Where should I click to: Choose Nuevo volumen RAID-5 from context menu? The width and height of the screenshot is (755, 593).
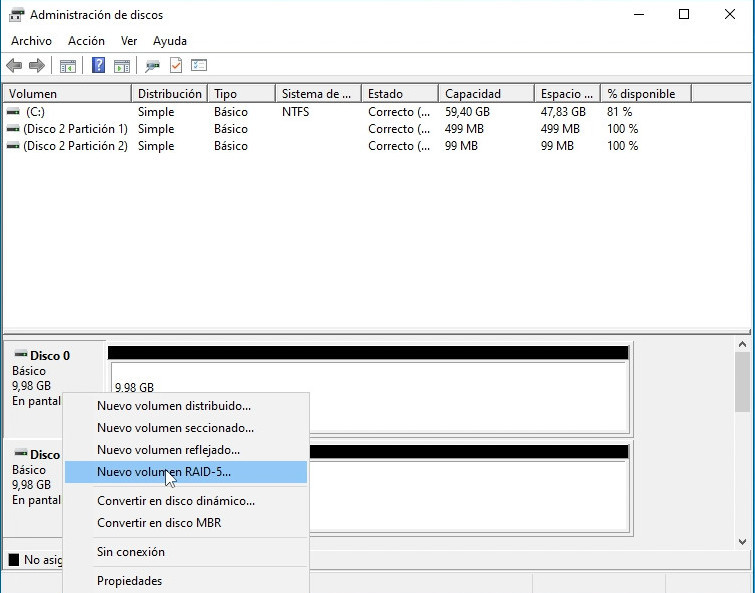[163, 472]
